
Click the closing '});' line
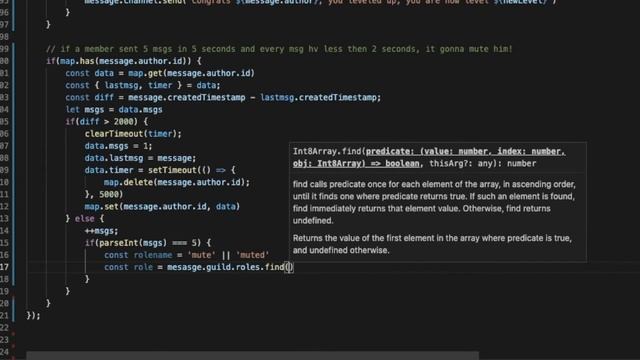(x=33, y=316)
